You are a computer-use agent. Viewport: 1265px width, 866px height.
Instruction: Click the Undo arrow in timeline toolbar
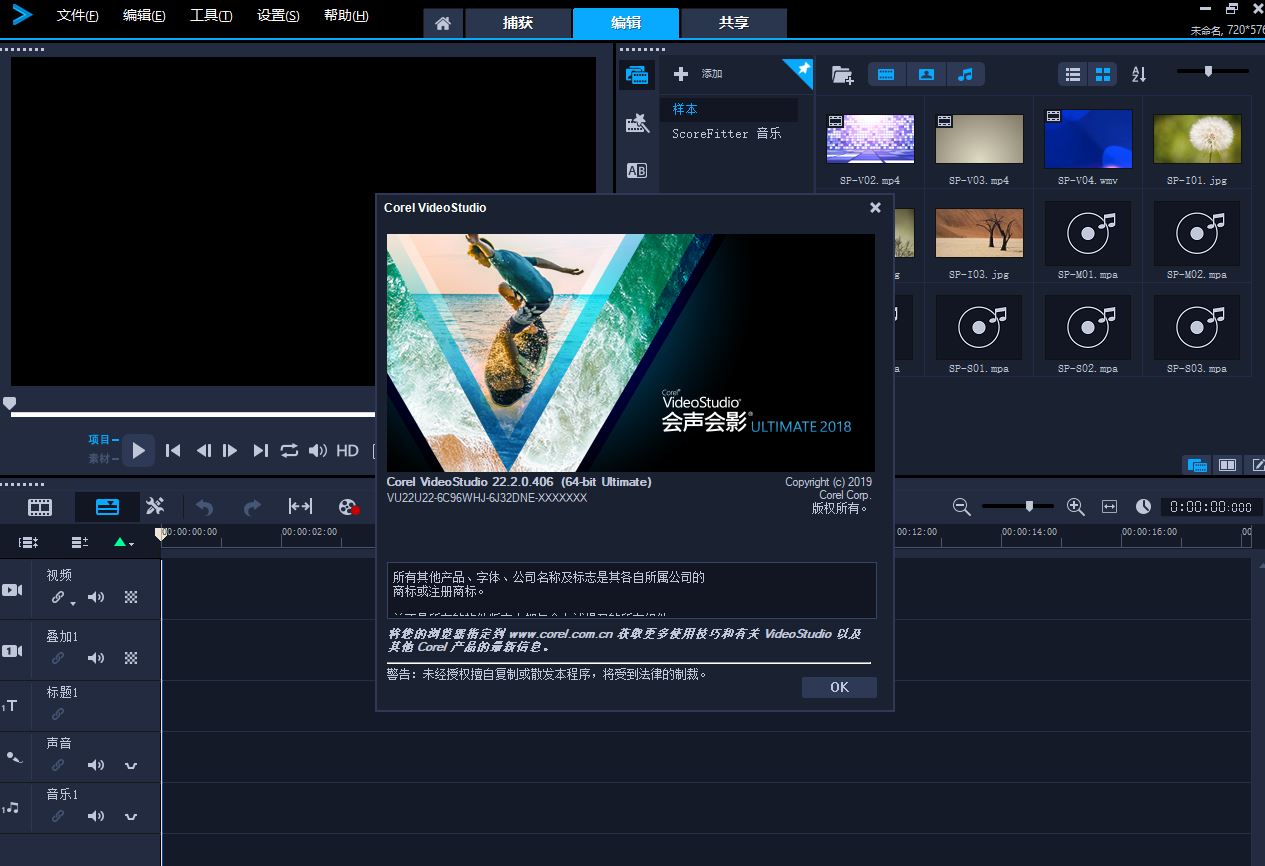click(205, 507)
